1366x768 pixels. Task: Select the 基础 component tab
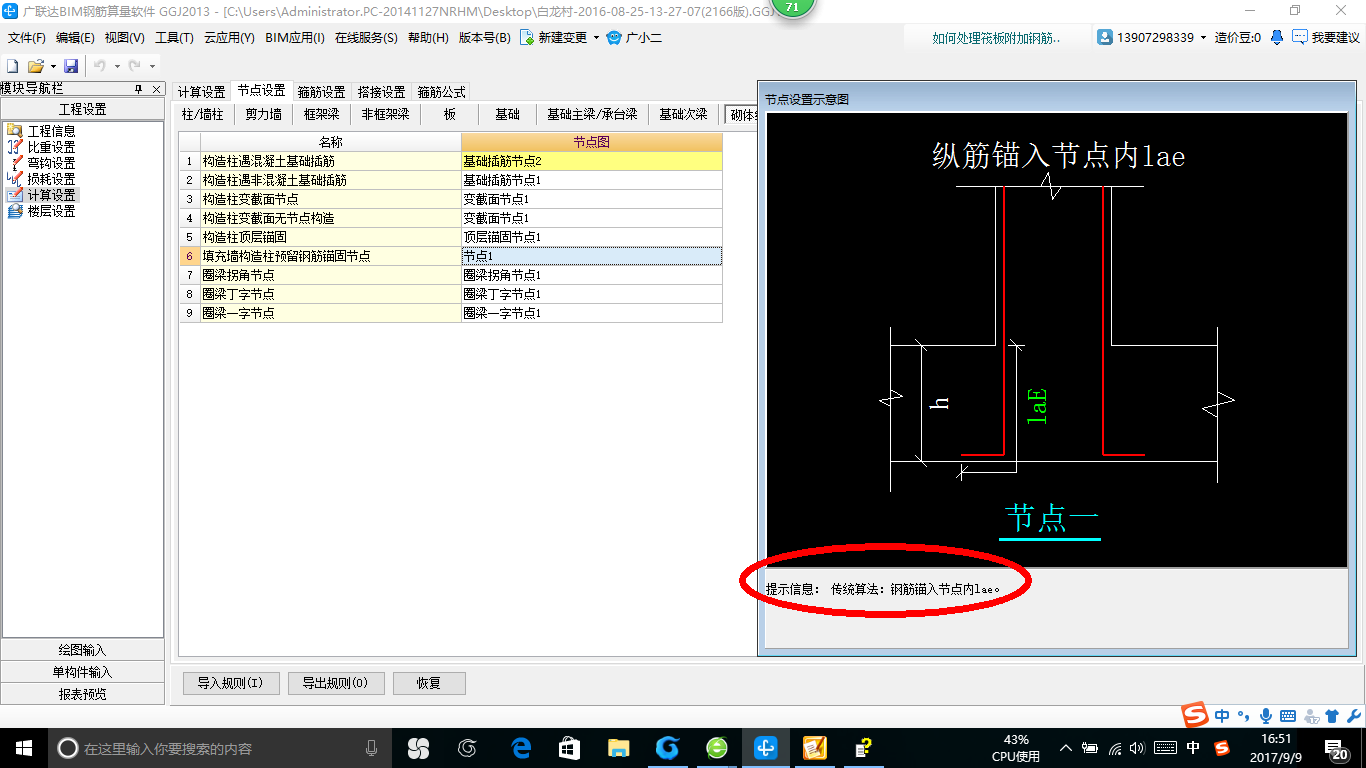click(x=508, y=114)
